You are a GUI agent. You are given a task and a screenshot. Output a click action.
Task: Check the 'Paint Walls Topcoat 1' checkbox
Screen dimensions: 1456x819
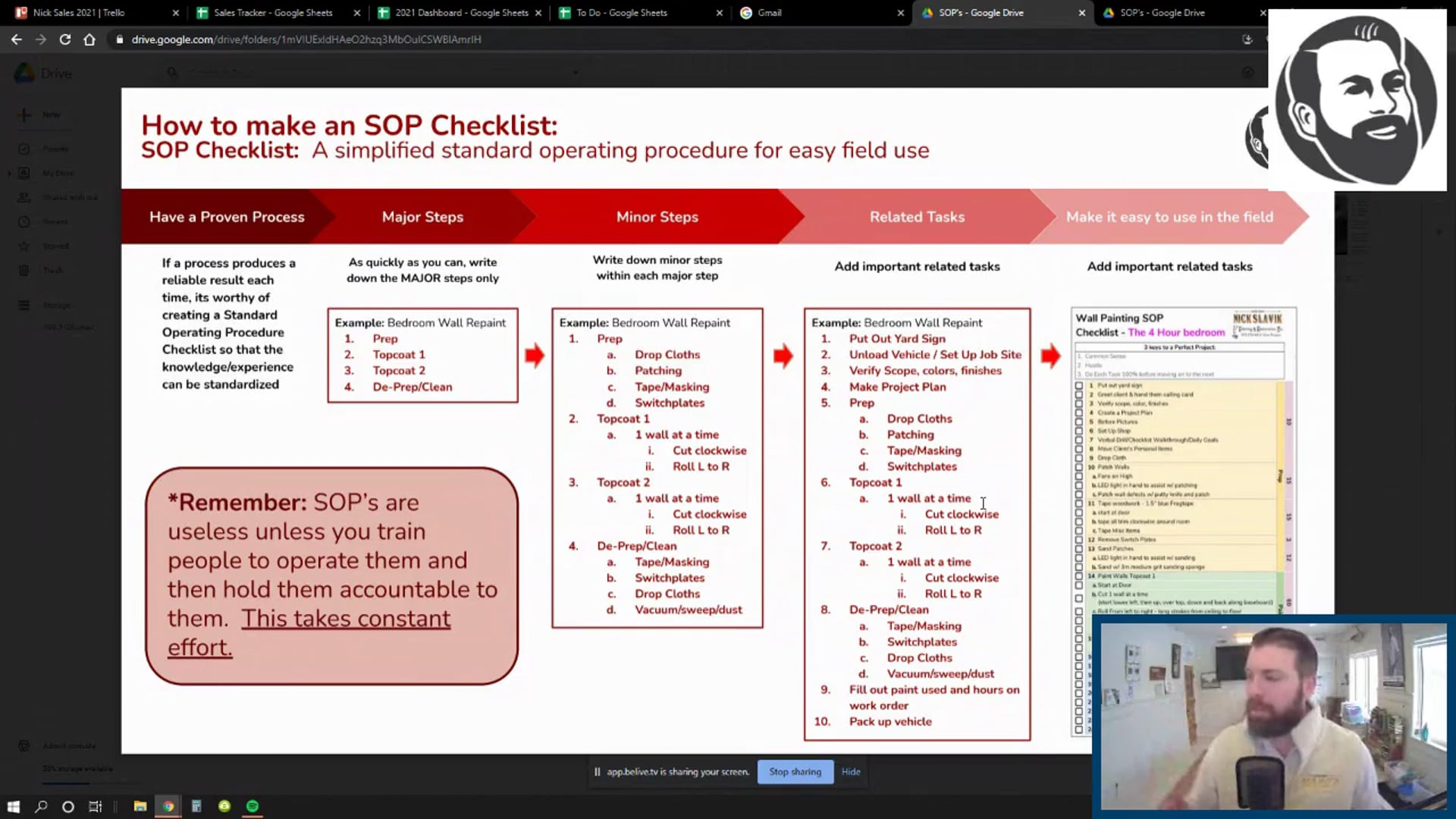coord(1078,576)
